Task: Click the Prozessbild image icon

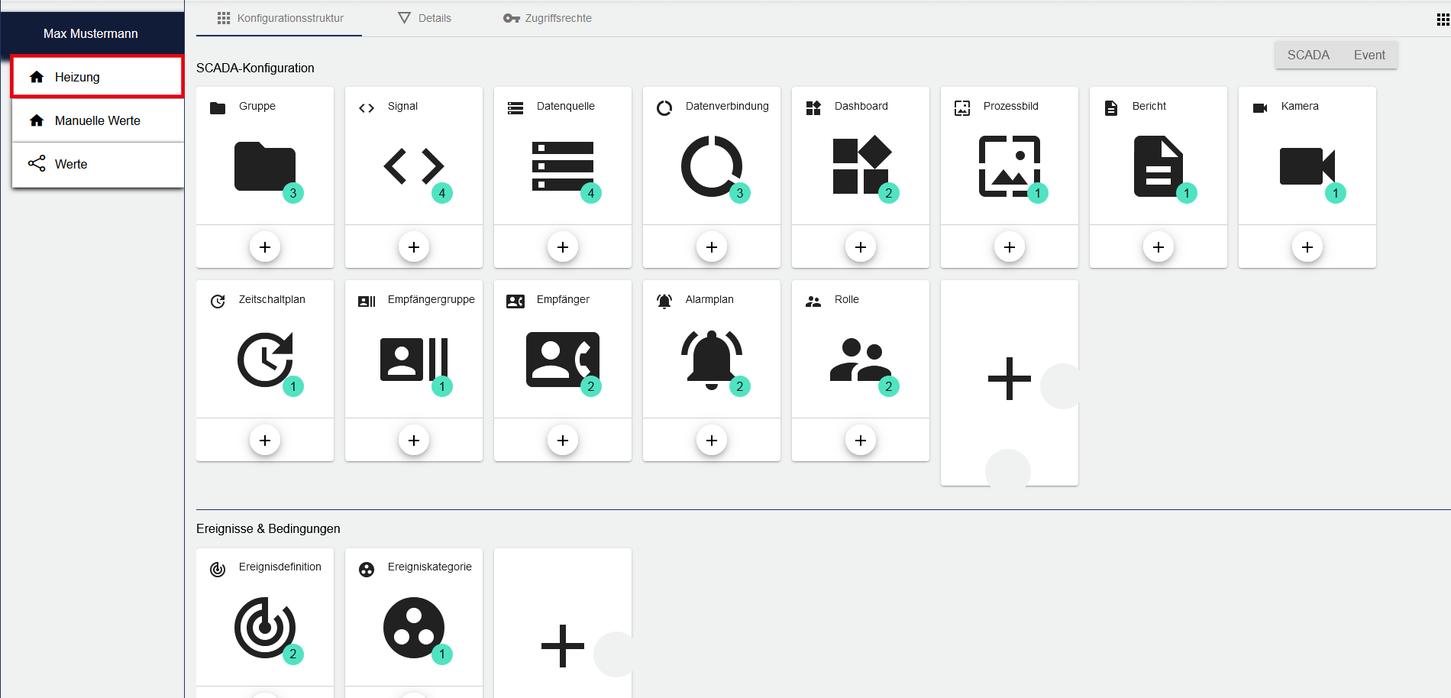Action: coord(1009,166)
